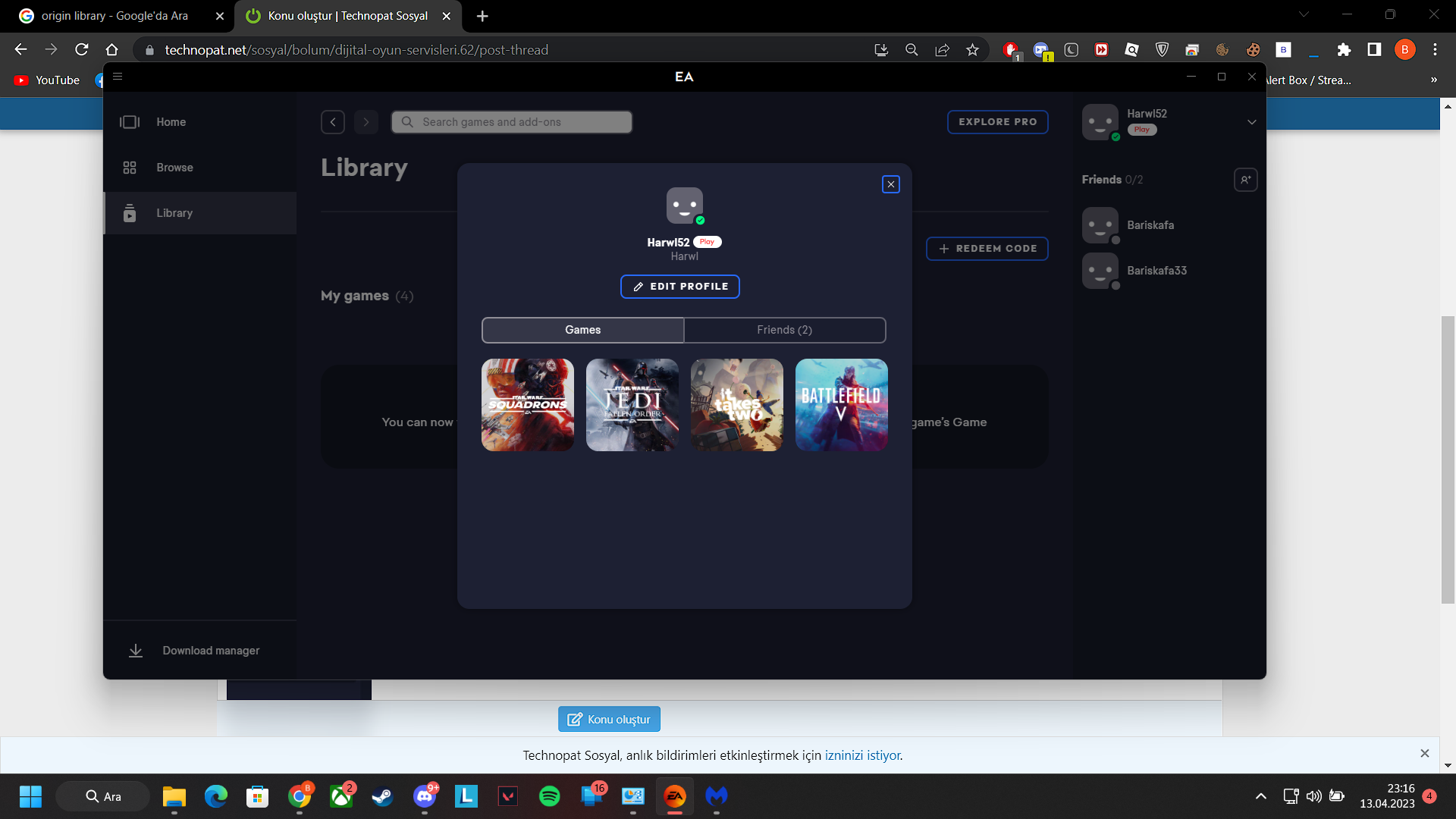Open the EA app hamburger menu
Viewport: 1456px width, 819px height.
(x=118, y=77)
